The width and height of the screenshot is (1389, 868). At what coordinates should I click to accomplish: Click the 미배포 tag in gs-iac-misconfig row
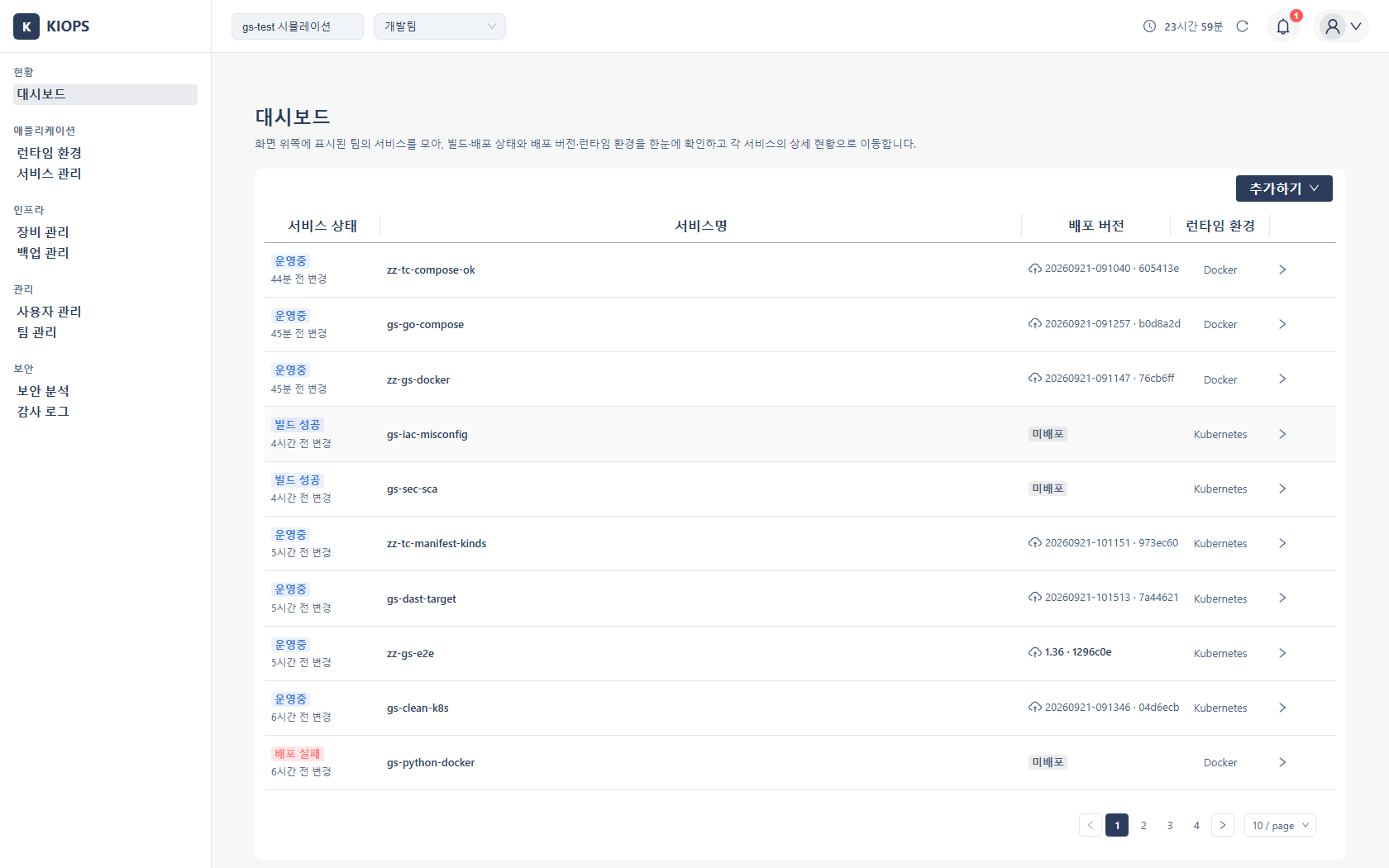[x=1048, y=434]
